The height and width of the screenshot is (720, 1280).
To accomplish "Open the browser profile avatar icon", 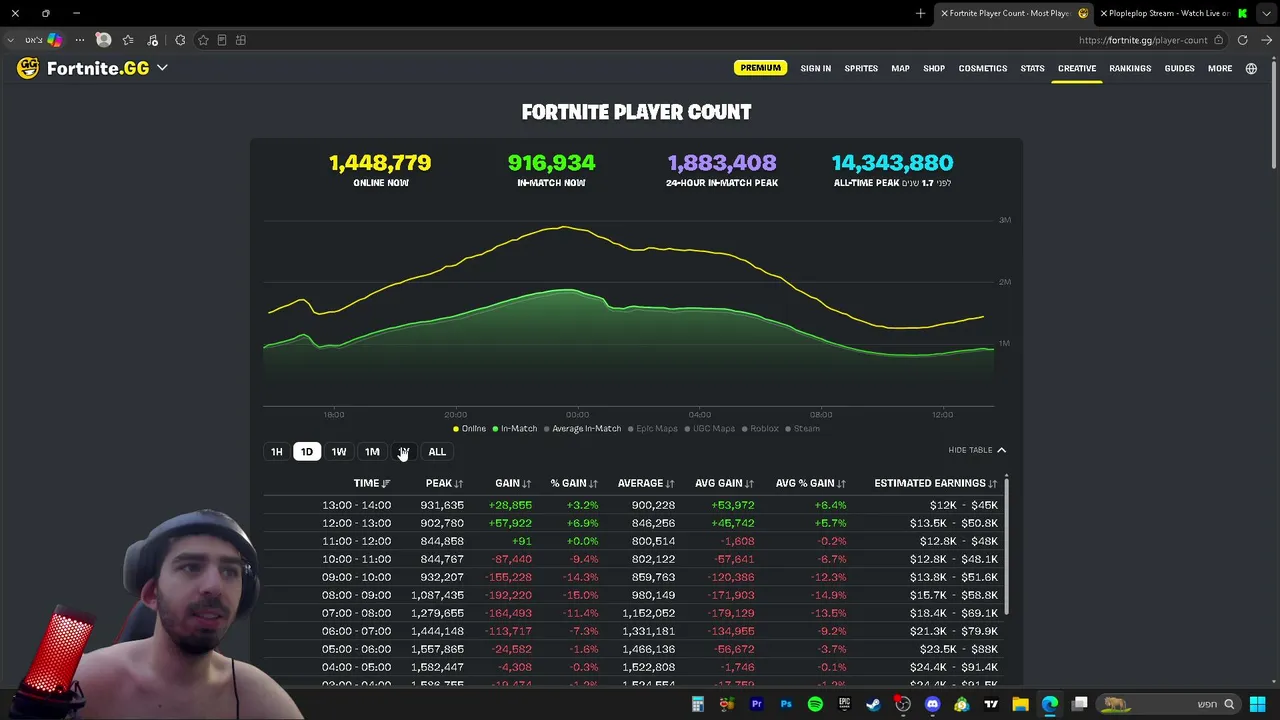I will point(103,40).
